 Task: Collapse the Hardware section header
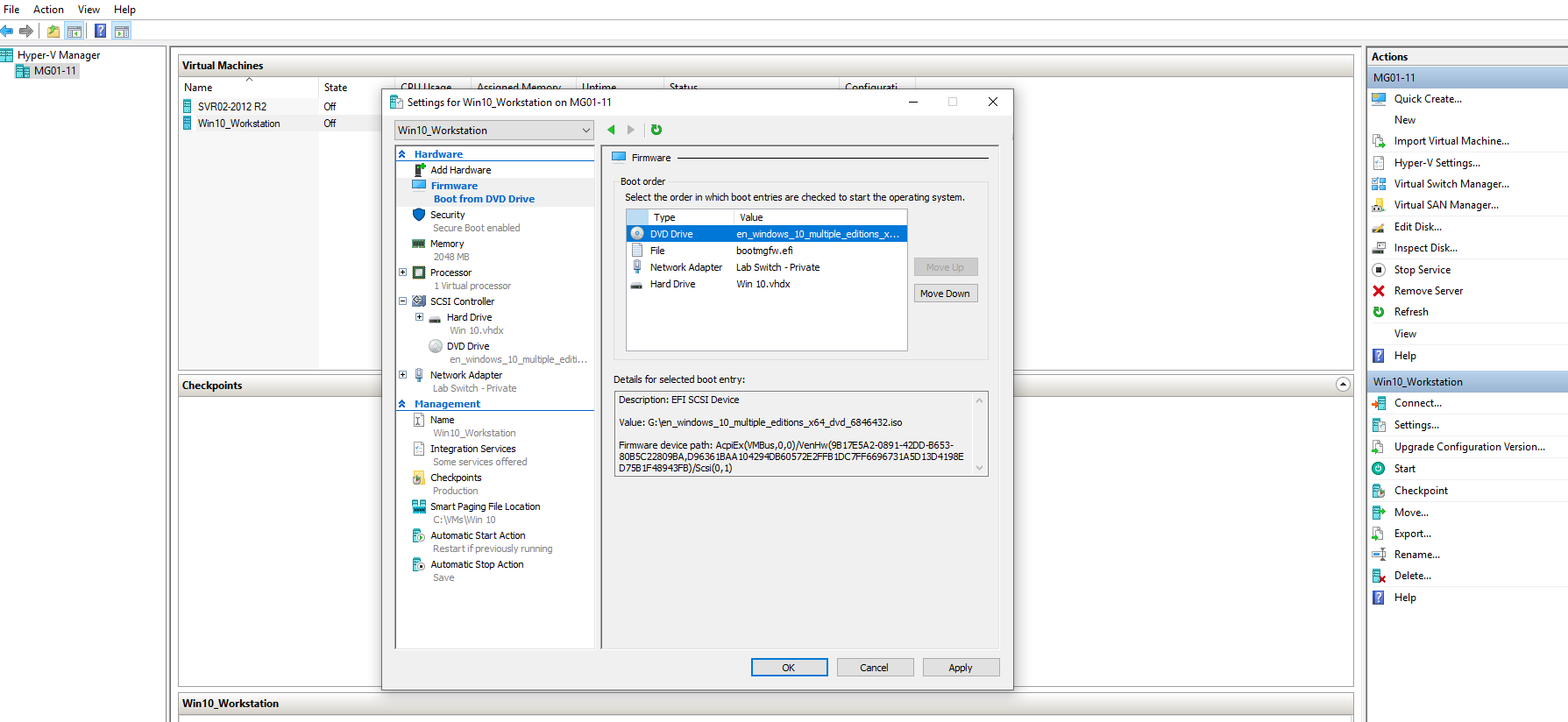click(402, 154)
